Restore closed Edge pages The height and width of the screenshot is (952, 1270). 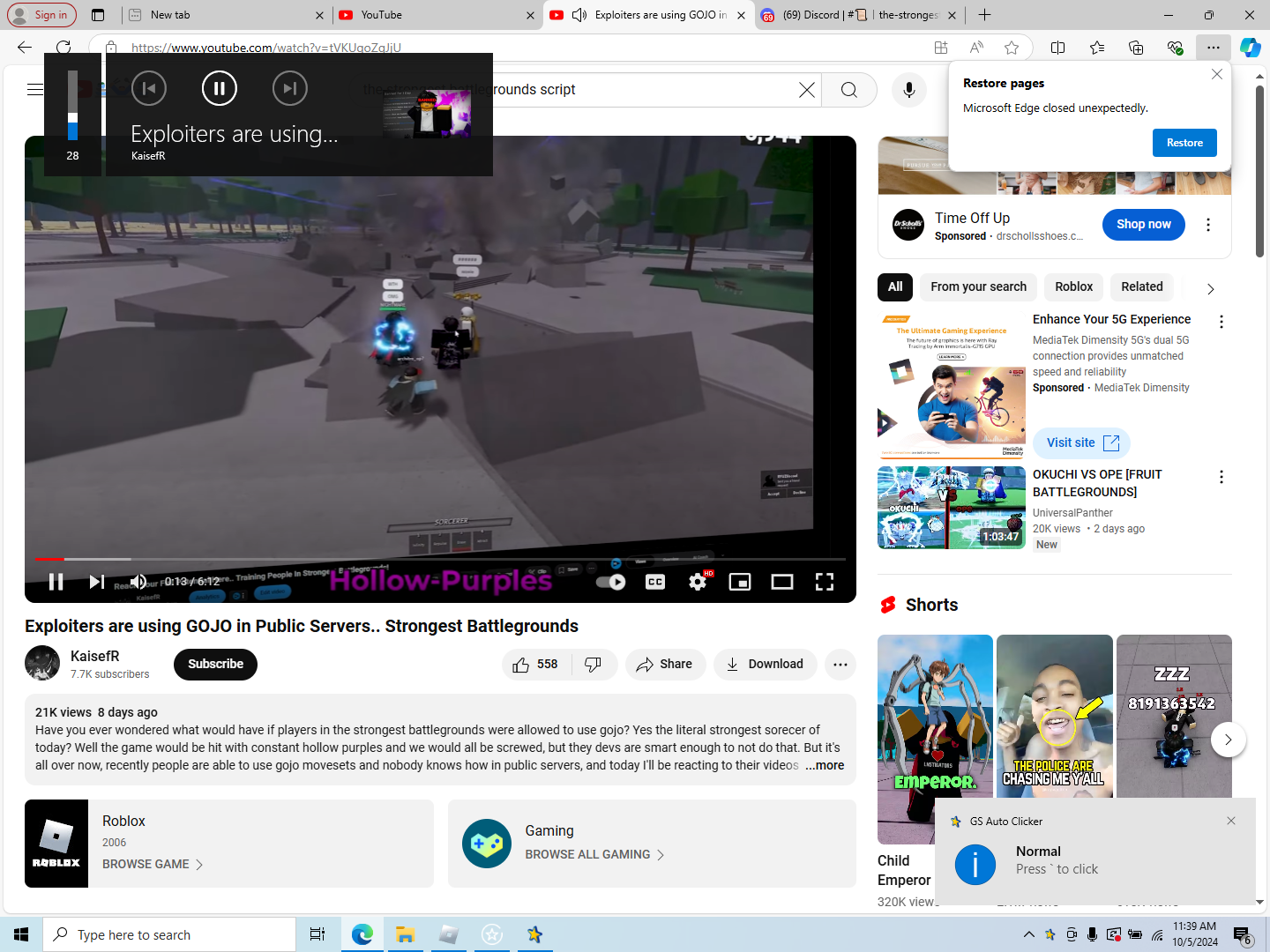(1184, 143)
